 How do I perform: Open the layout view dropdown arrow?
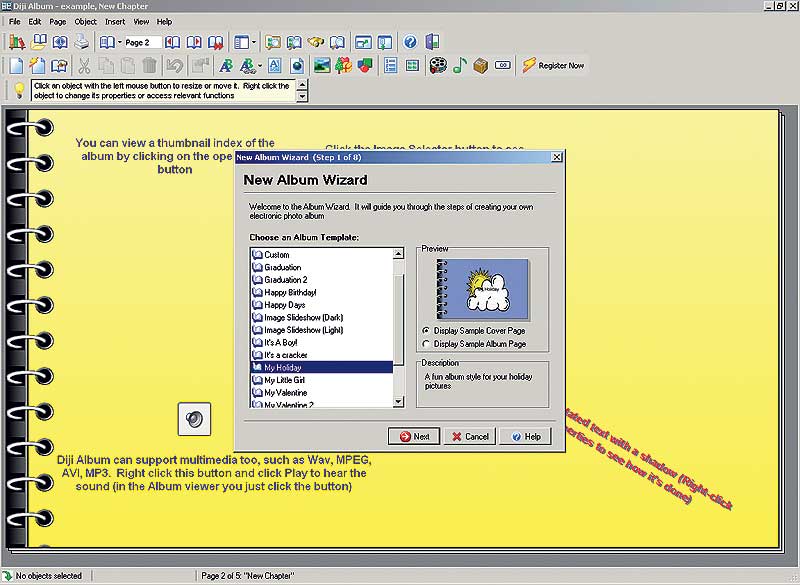pyautogui.click(x=254, y=42)
